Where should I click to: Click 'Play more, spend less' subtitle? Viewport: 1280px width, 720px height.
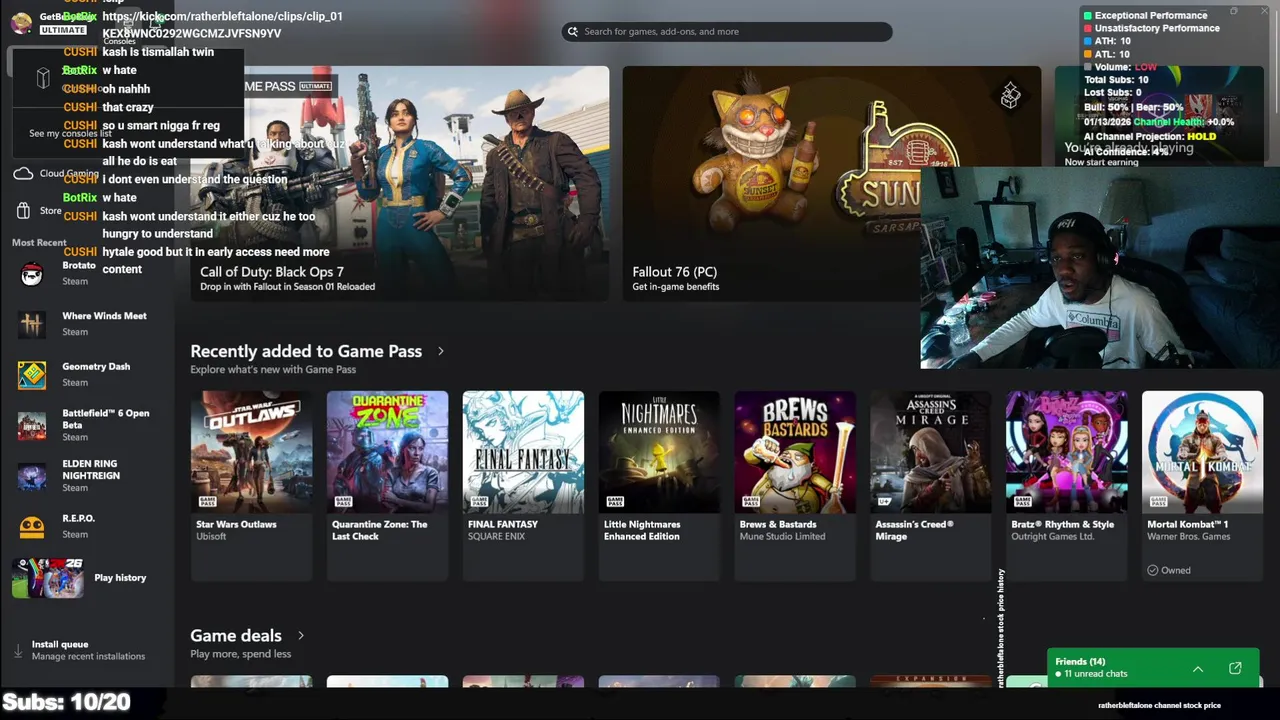point(240,654)
